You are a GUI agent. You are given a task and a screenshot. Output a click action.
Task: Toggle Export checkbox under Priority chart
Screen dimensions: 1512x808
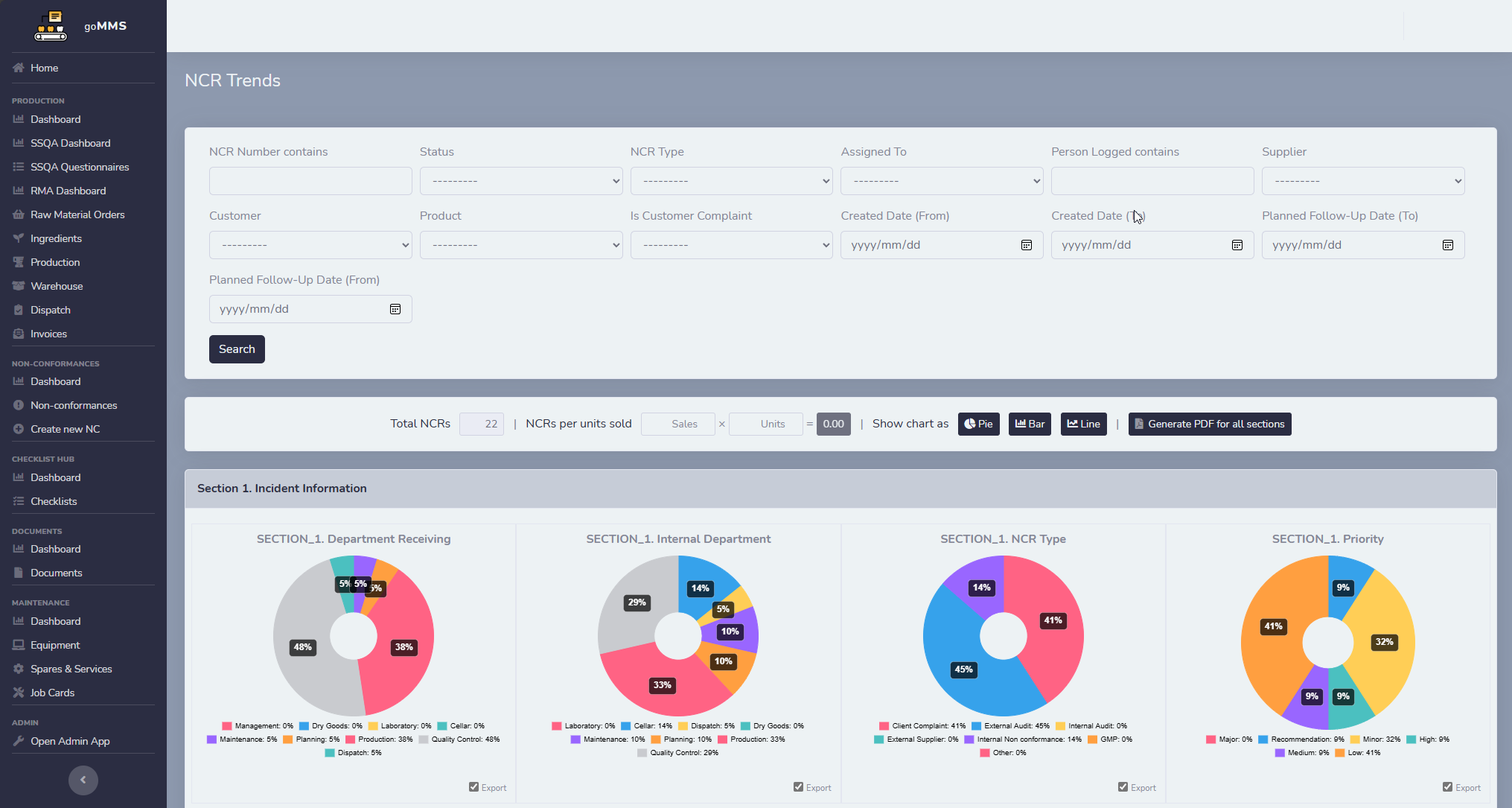tap(1447, 787)
